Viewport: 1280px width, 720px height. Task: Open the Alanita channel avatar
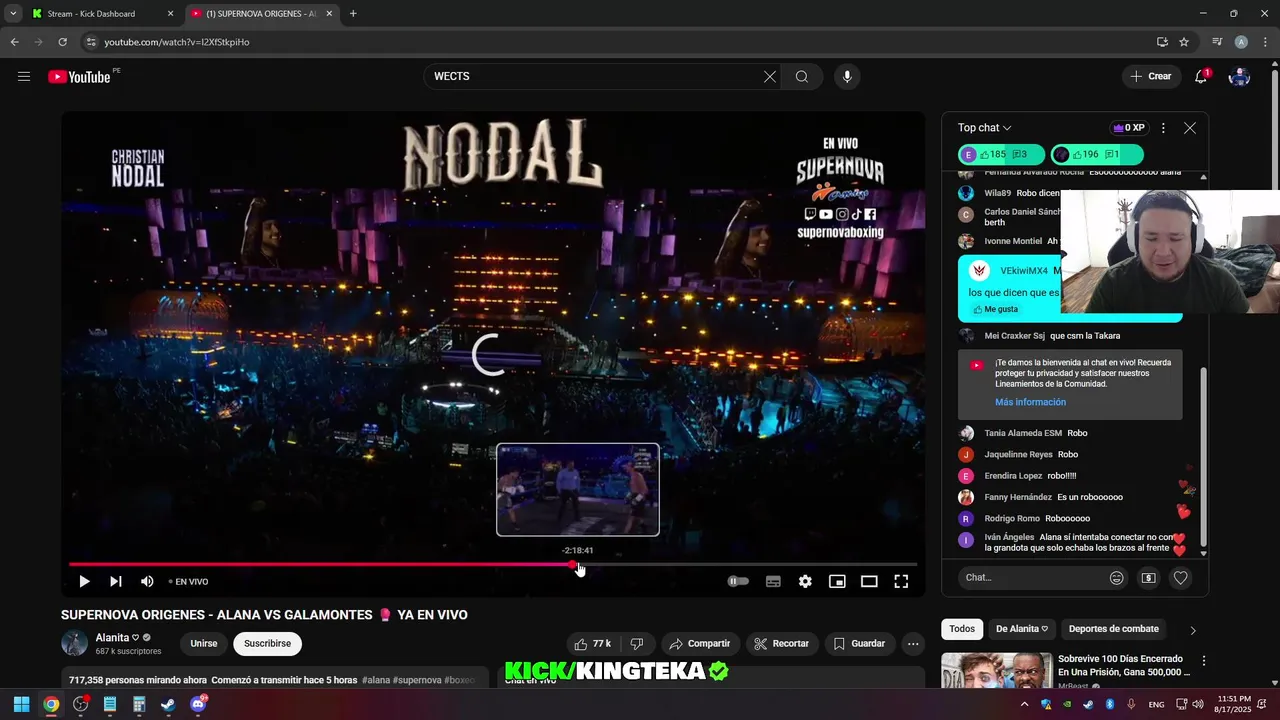(74, 643)
